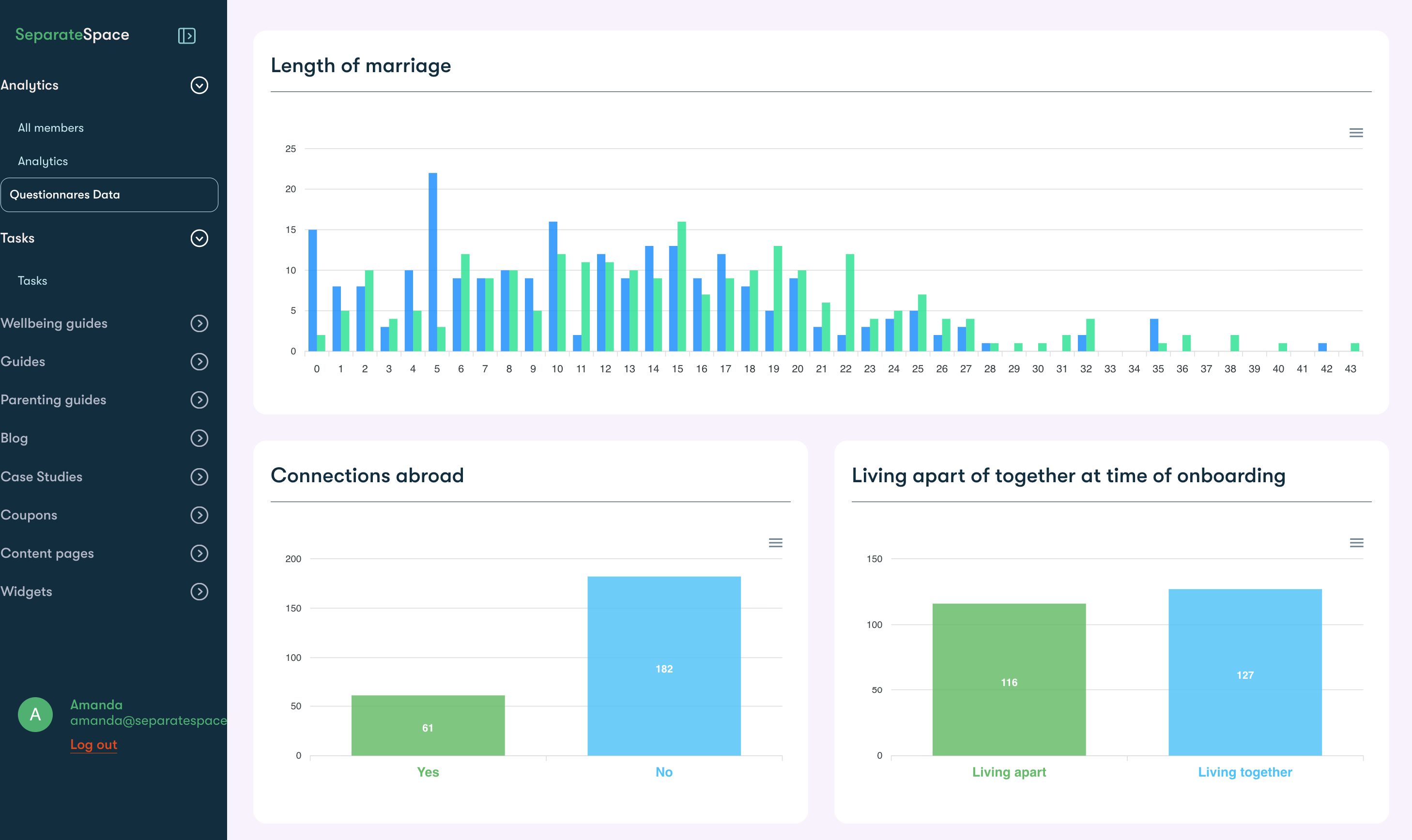Expand the Content pages section arrow
This screenshot has width=1412, height=840.
[200, 553]
